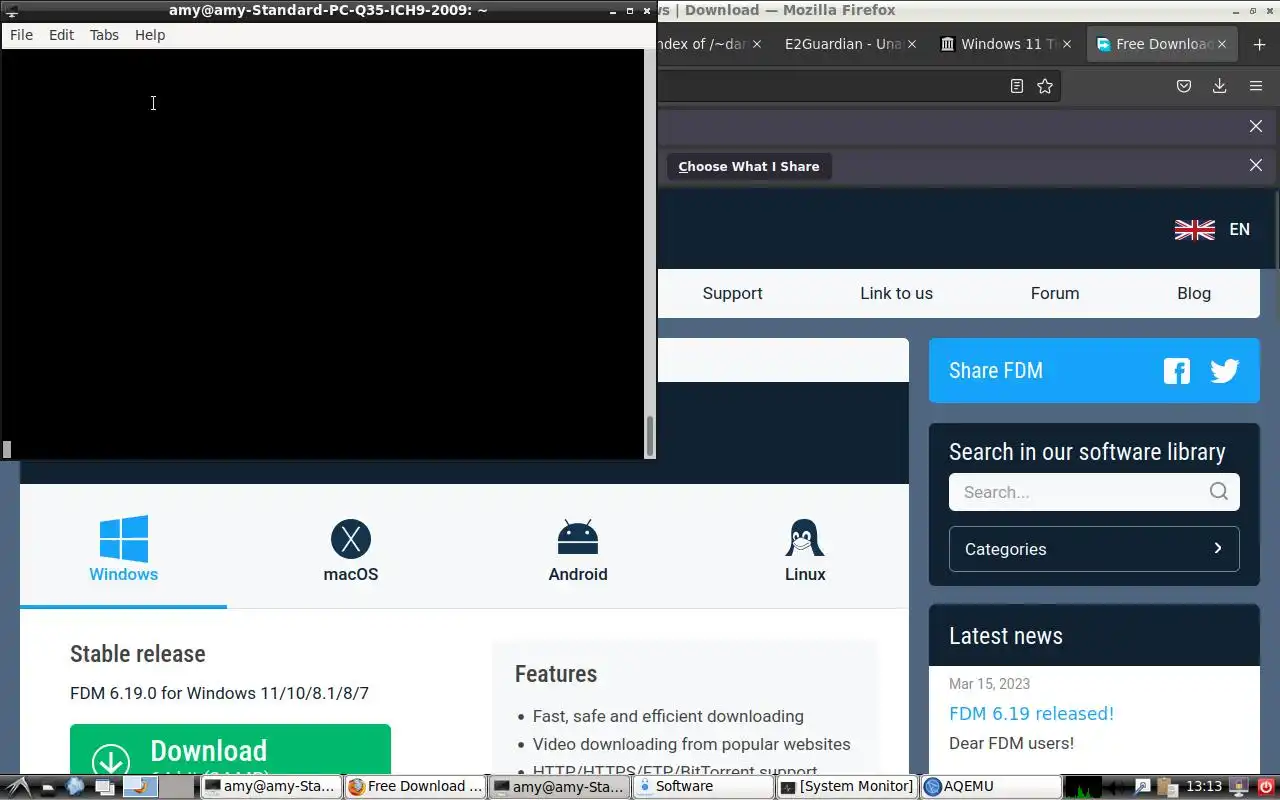The width and height of the screenshot is (1280, 800).
Task: Click the green Download button
Action: tap(230, 750)
